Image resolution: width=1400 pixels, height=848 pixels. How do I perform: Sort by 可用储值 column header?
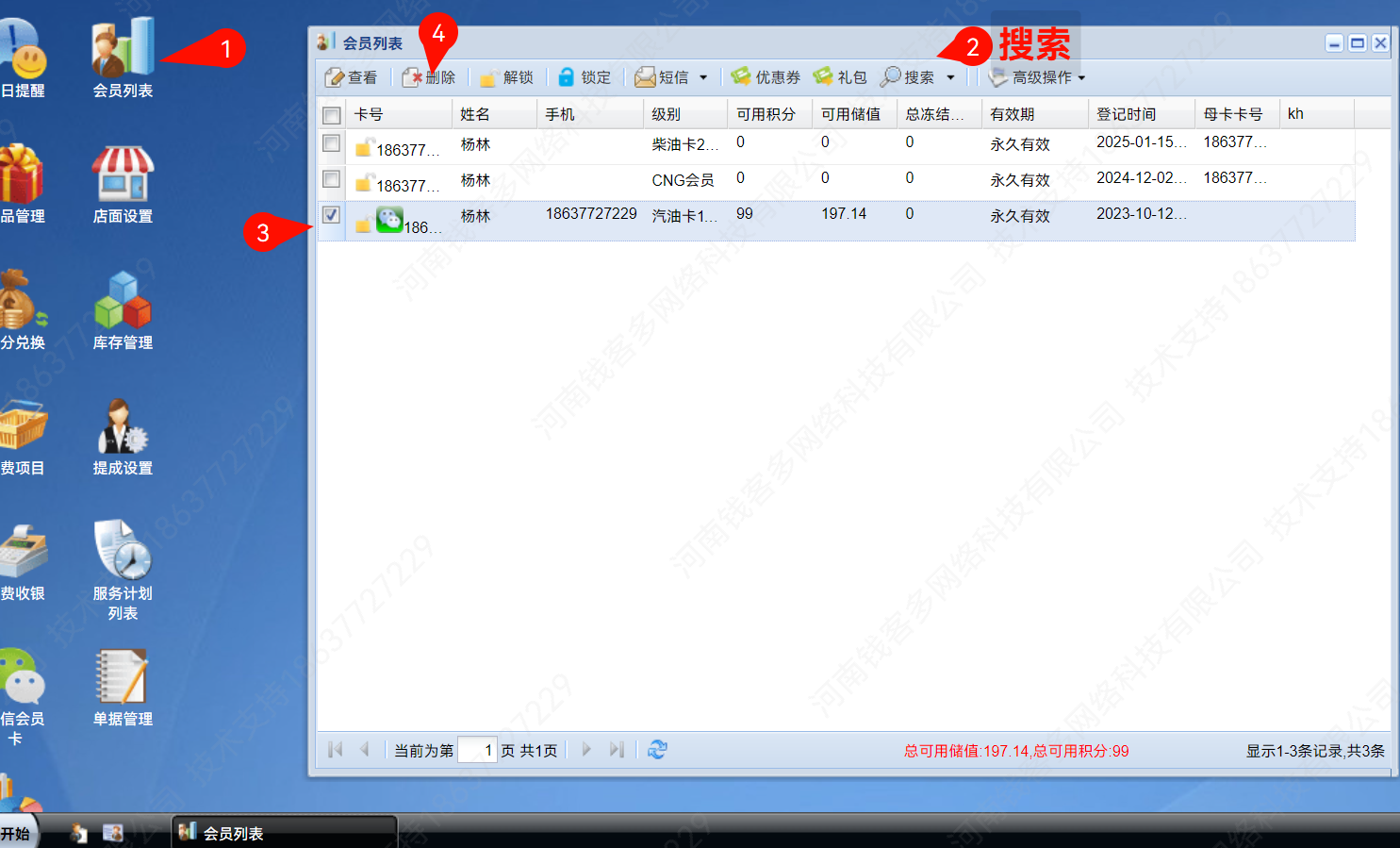tap(854, 114)
